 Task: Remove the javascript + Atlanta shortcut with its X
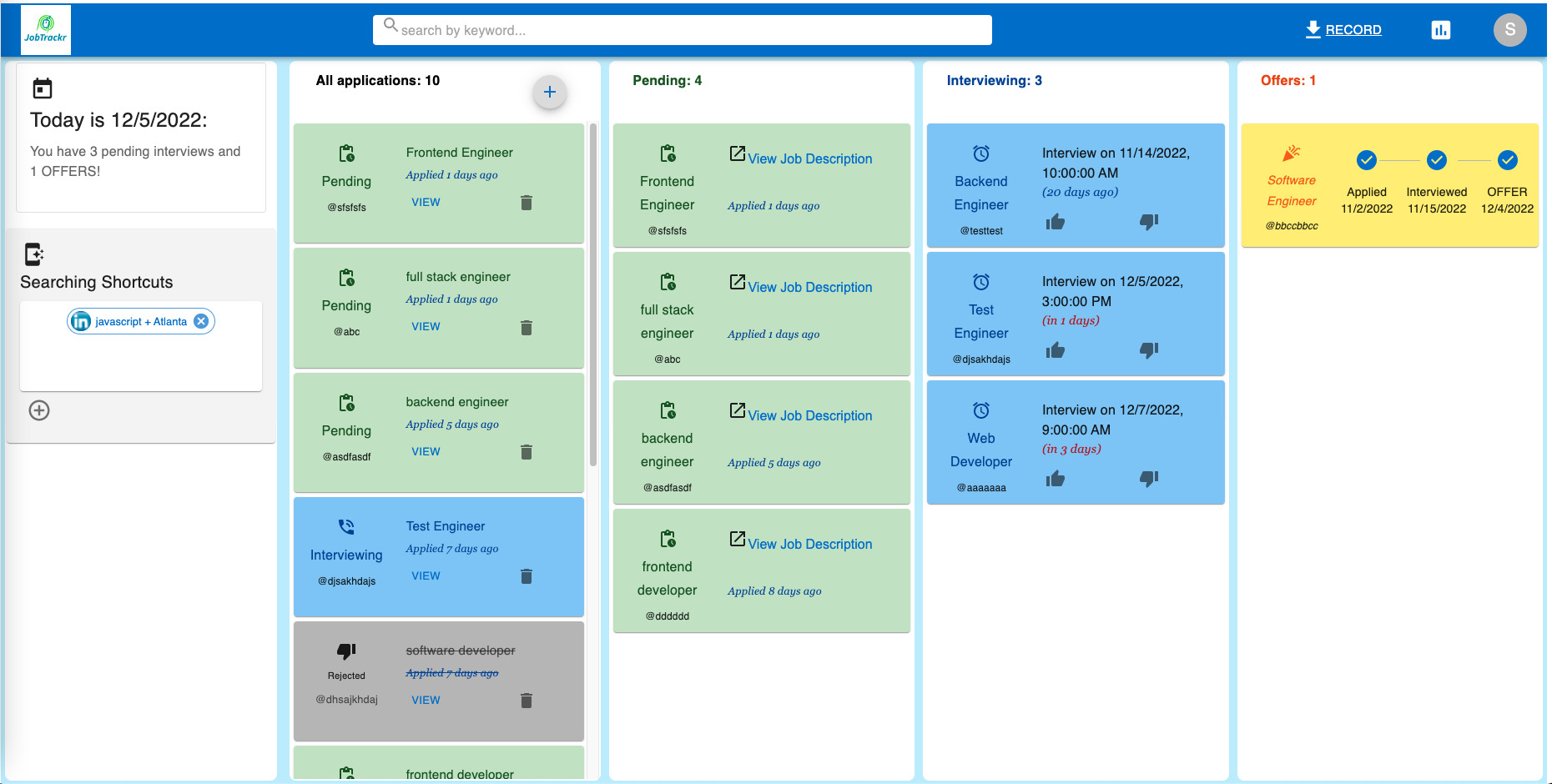click(200, 320)
